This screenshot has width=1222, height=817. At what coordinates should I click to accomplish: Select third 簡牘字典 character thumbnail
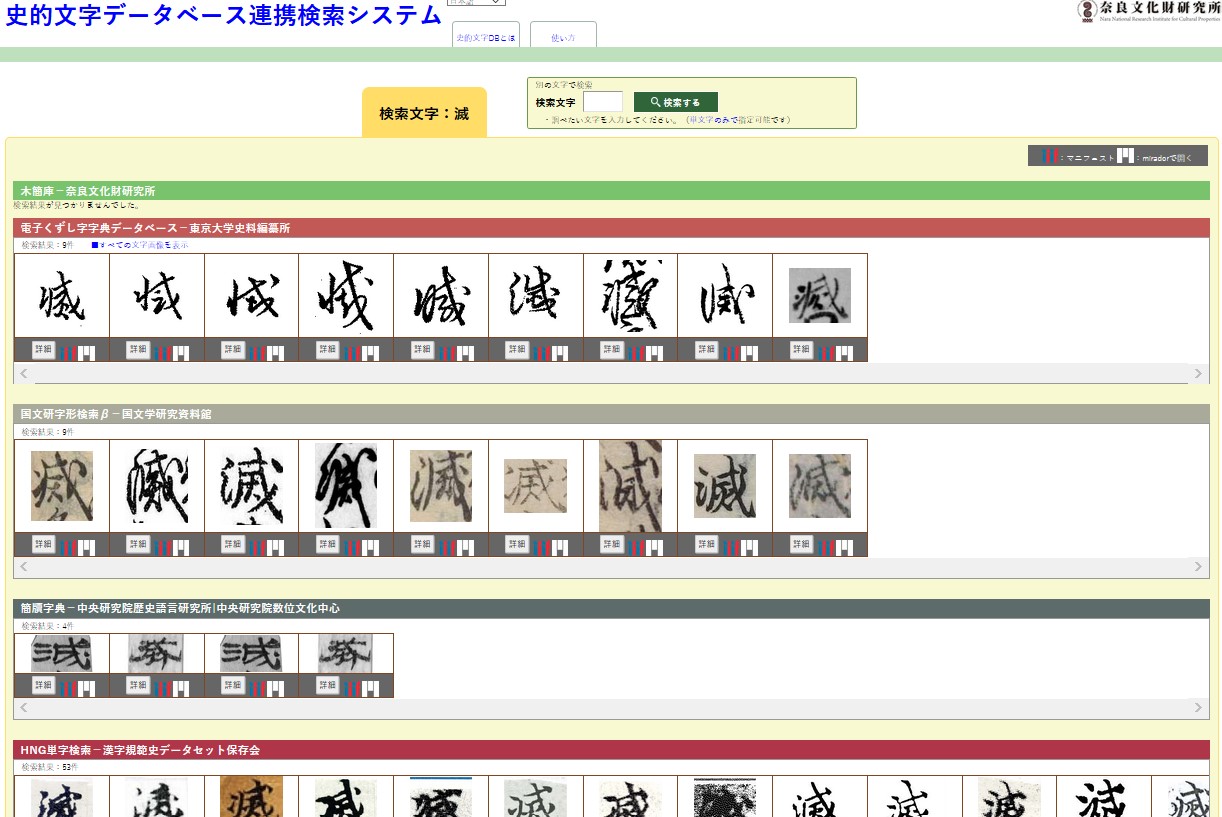click(251, 653)
